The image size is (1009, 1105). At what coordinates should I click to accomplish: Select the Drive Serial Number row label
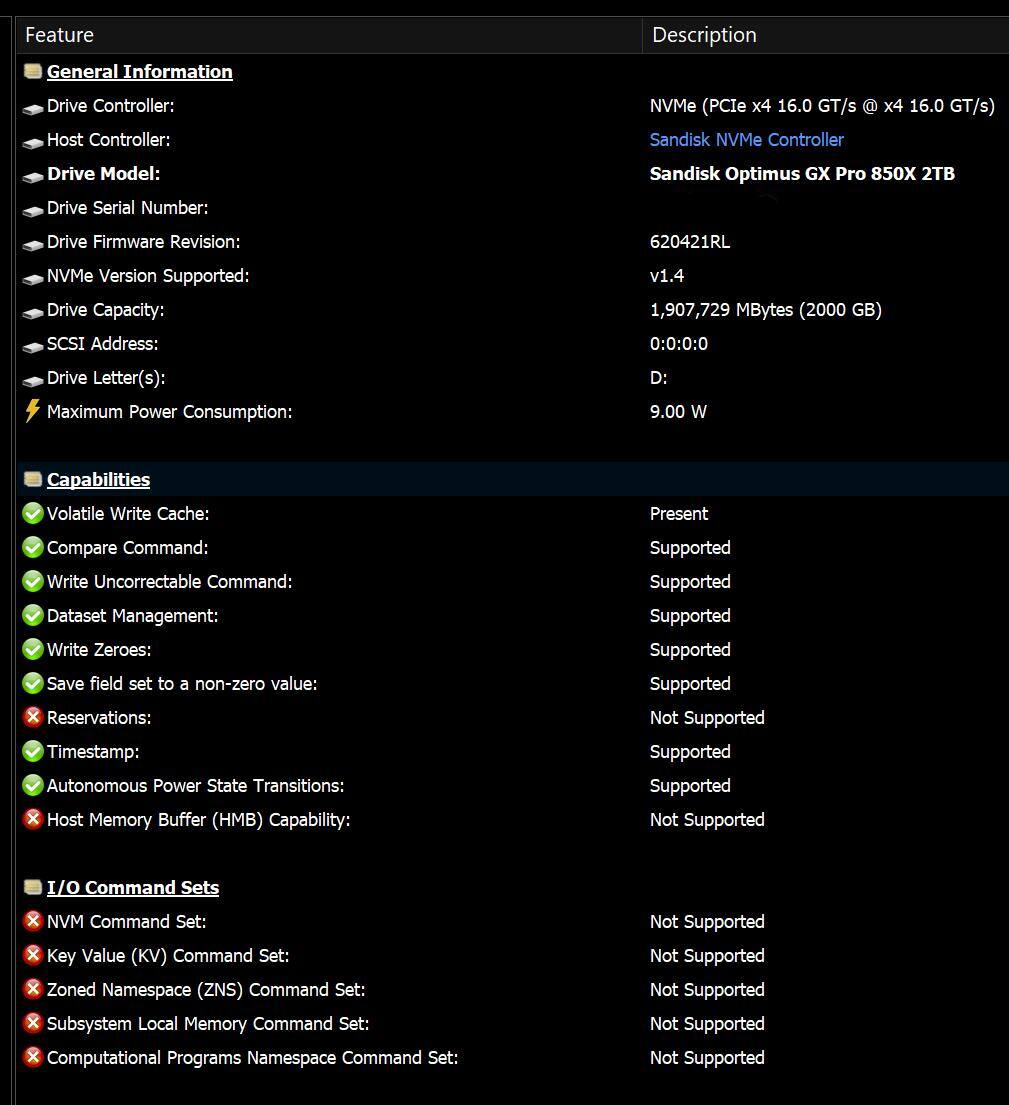tap(128, 207)
